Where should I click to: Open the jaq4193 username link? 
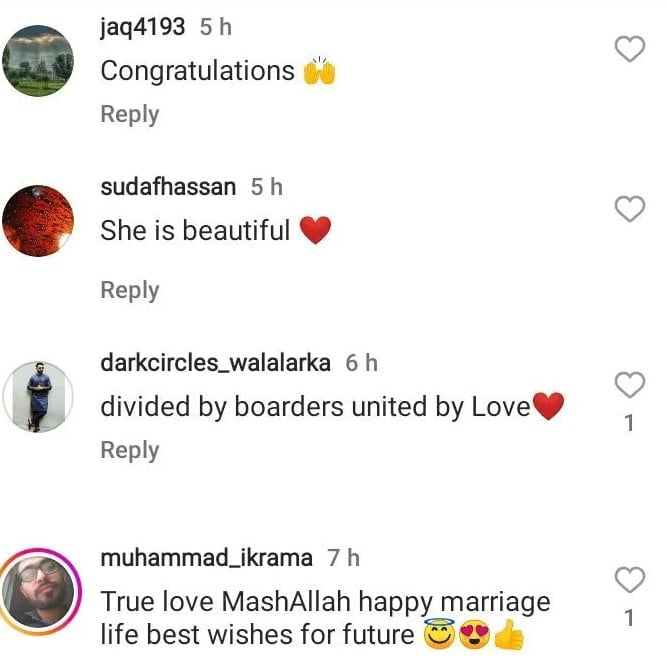[143, 27]
